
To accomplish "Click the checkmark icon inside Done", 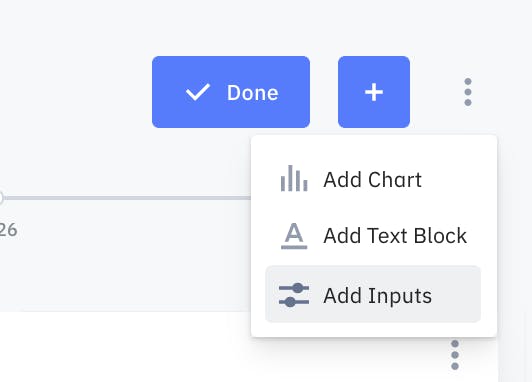I will tap(198, 92).
